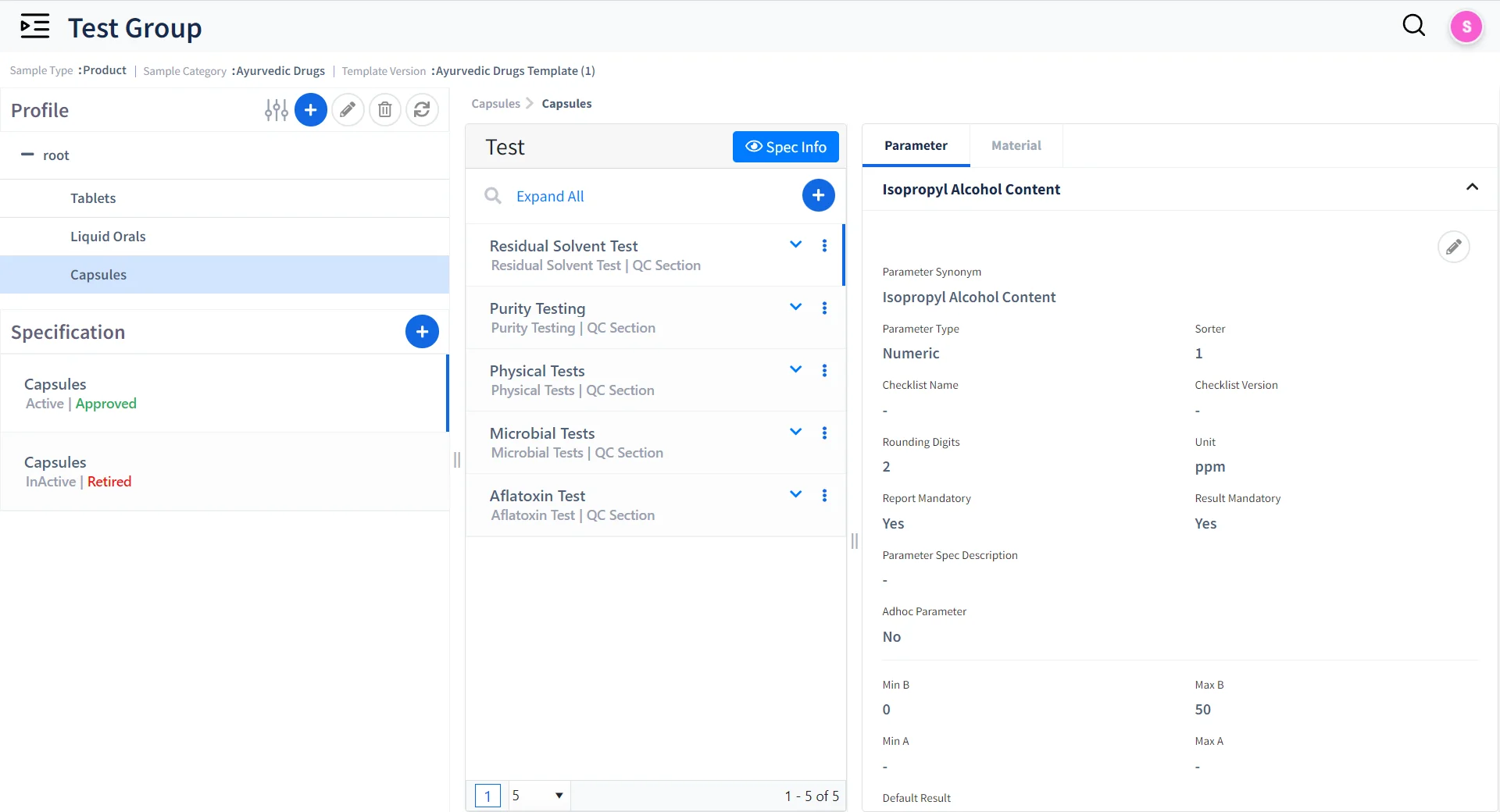Select Capsules in the profile tree
The image size is (1500, 812).
(x=225, y=275)
